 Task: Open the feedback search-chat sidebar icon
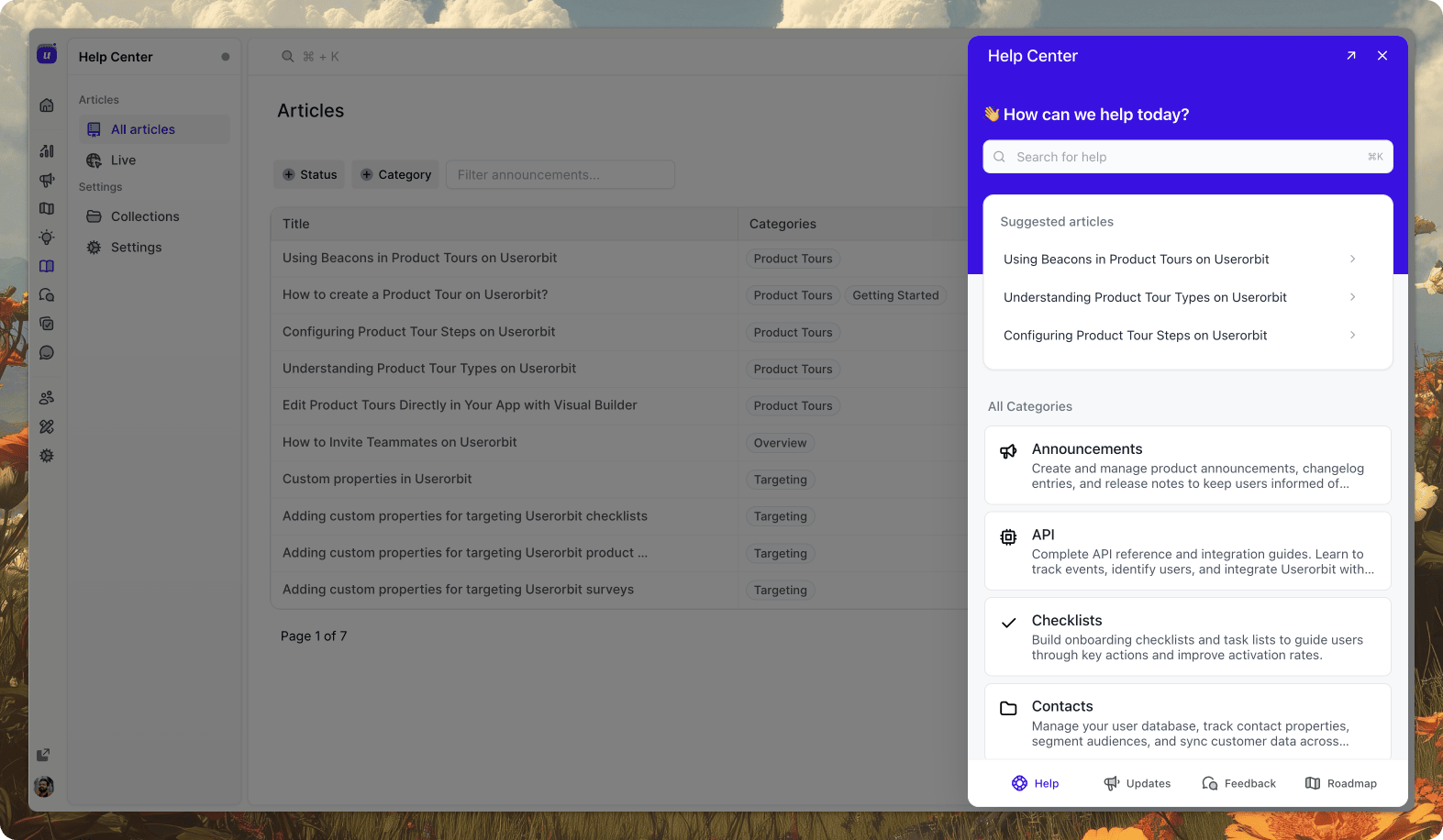click(47, 295)
